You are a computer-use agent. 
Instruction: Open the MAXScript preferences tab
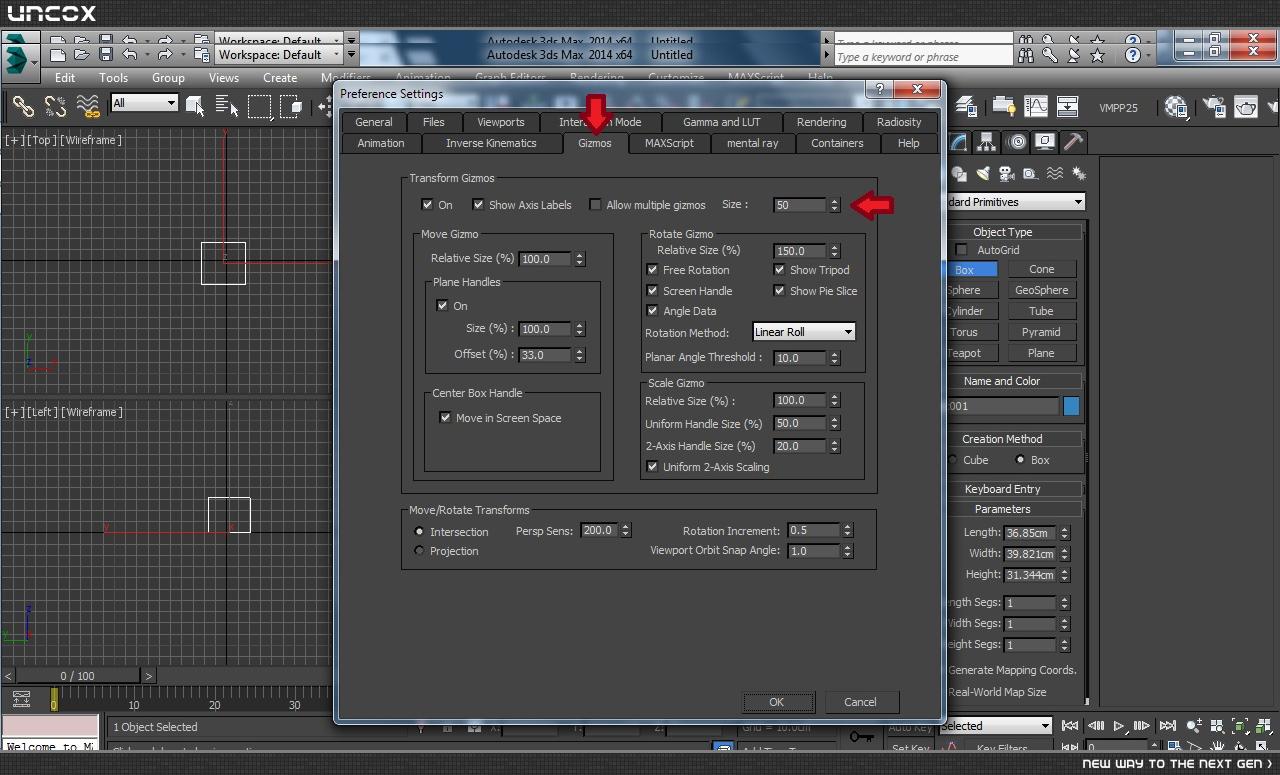point(669,143)
